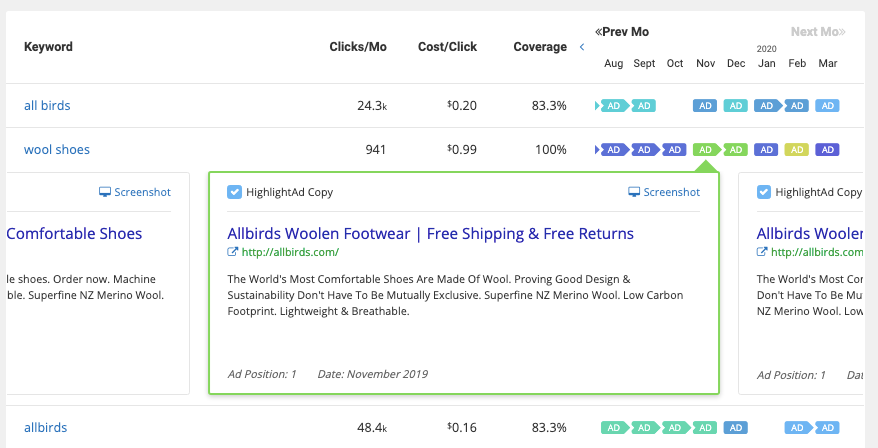Open the Allbirds Woolen Footwear ad headline
The image size is (878, 448).
pos(431,234)
